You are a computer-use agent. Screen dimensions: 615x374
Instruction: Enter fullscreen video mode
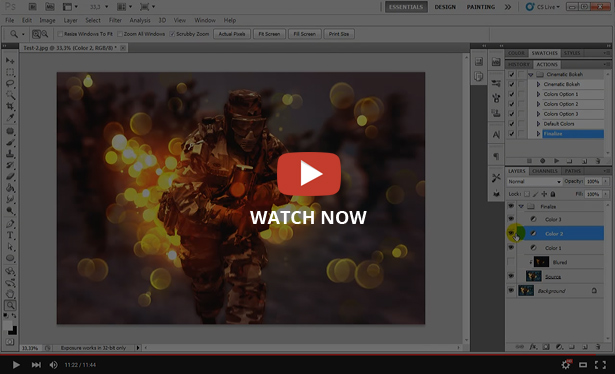[600, 365]
